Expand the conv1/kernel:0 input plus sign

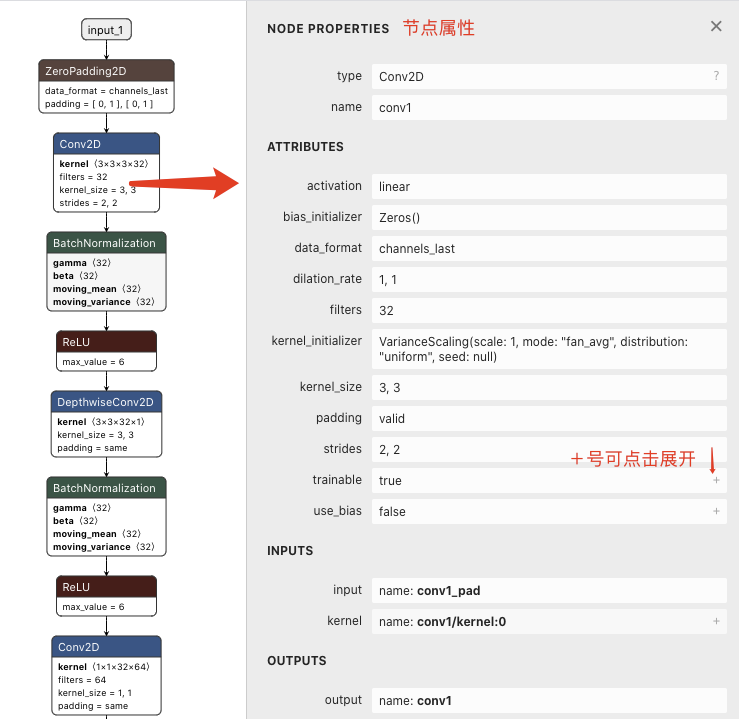pos(716,621)
